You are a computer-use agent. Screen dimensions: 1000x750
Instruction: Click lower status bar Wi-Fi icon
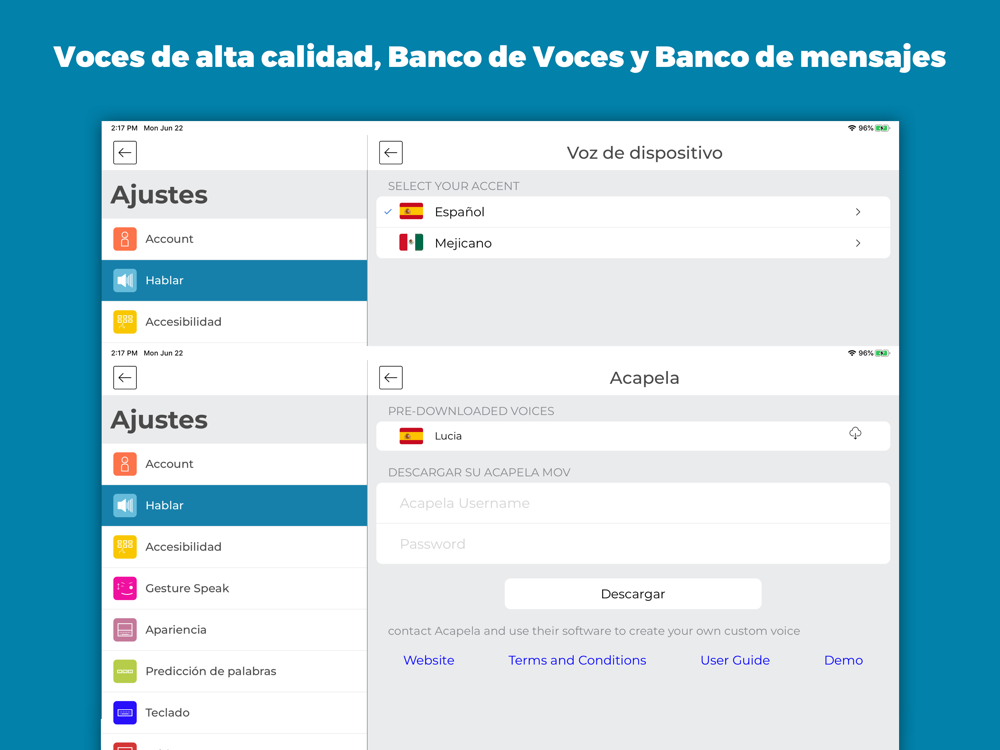(x=851, y=353)
